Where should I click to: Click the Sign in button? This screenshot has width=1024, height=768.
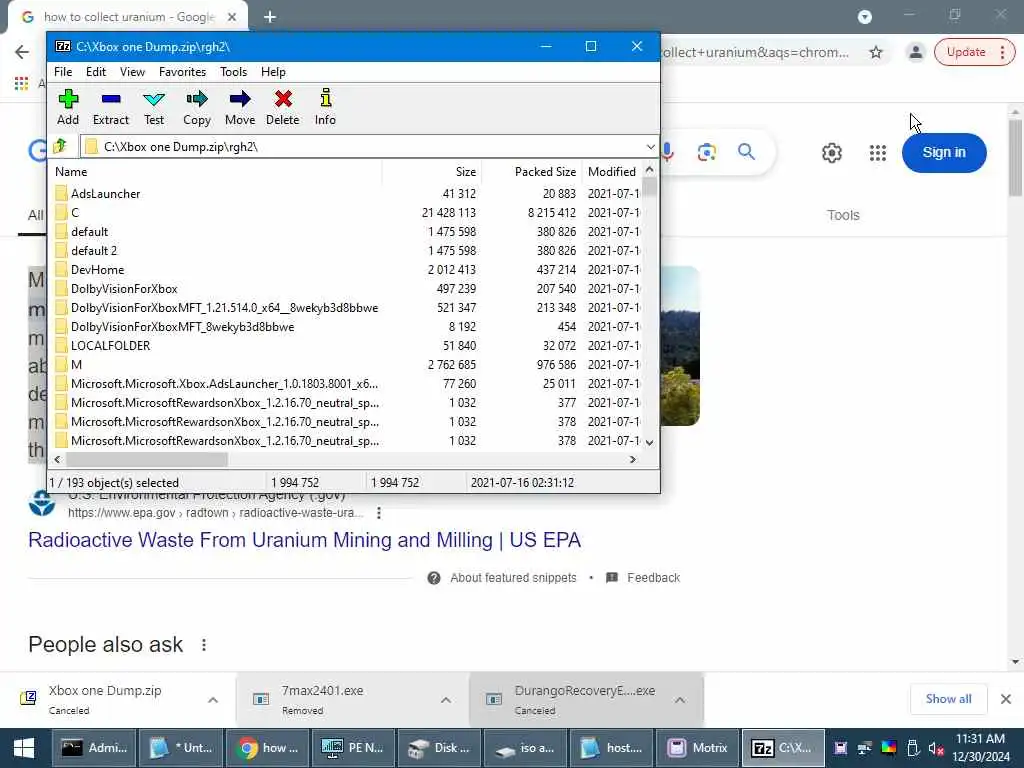click(x=944, y=153)
